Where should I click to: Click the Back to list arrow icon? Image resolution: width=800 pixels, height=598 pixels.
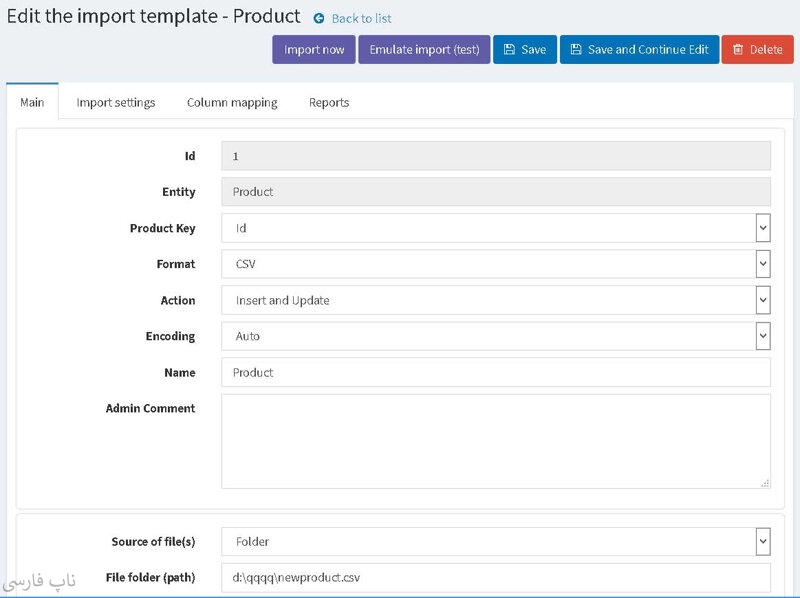[319, 18]
